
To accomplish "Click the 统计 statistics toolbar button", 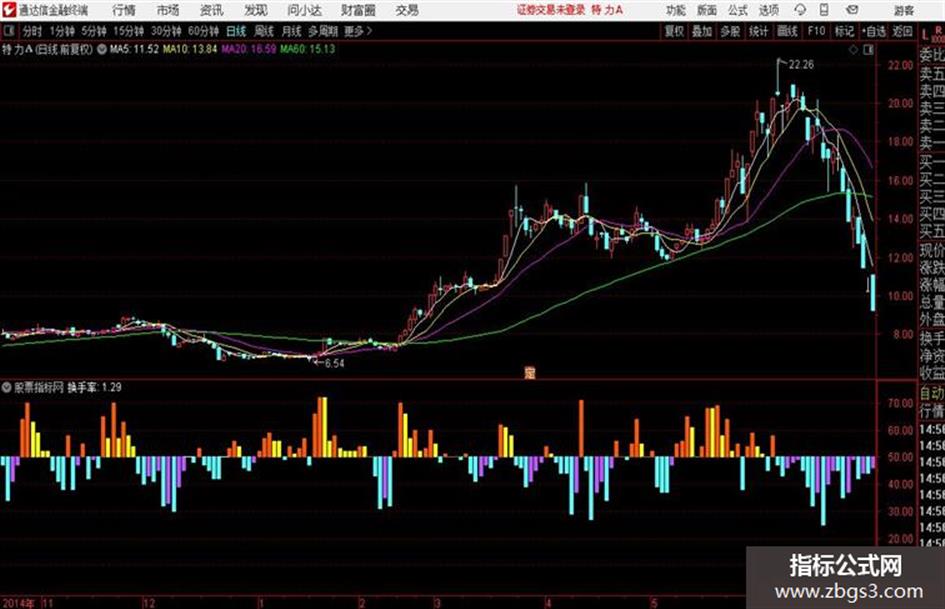I will click(758, 31).
